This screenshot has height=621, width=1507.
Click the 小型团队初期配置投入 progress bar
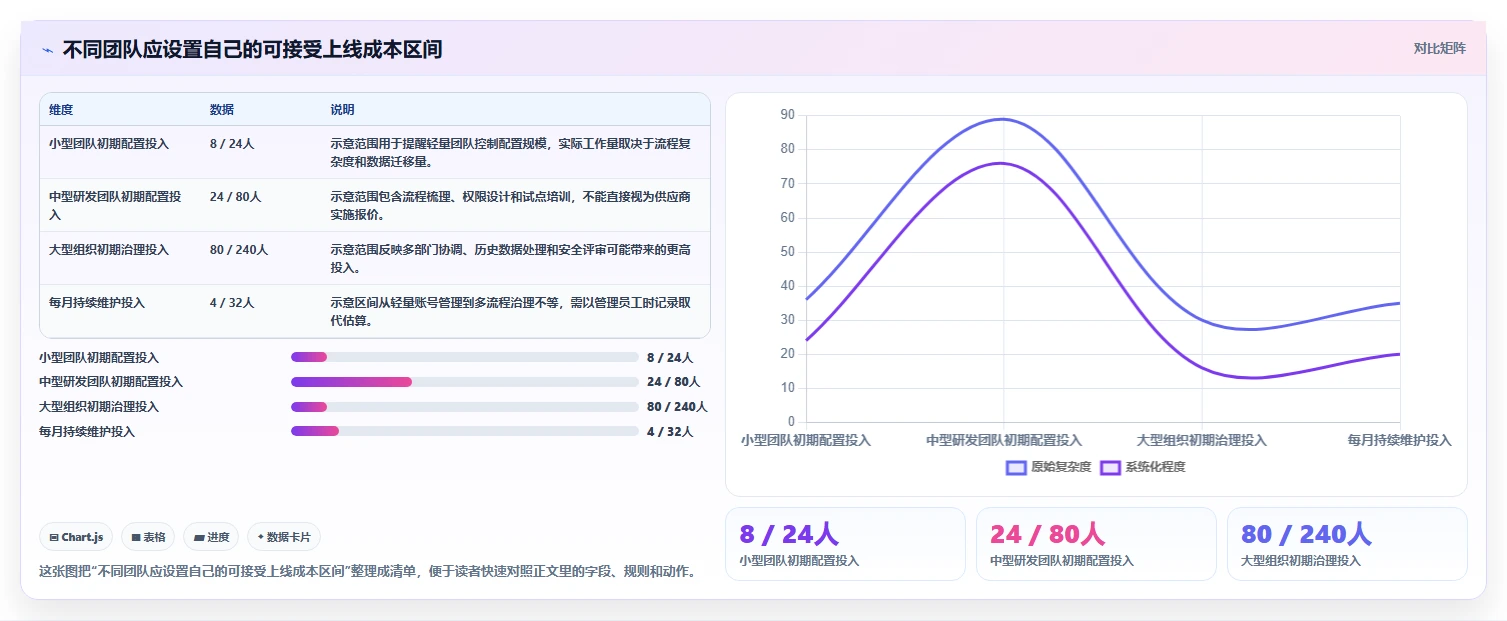coord(464,357)
